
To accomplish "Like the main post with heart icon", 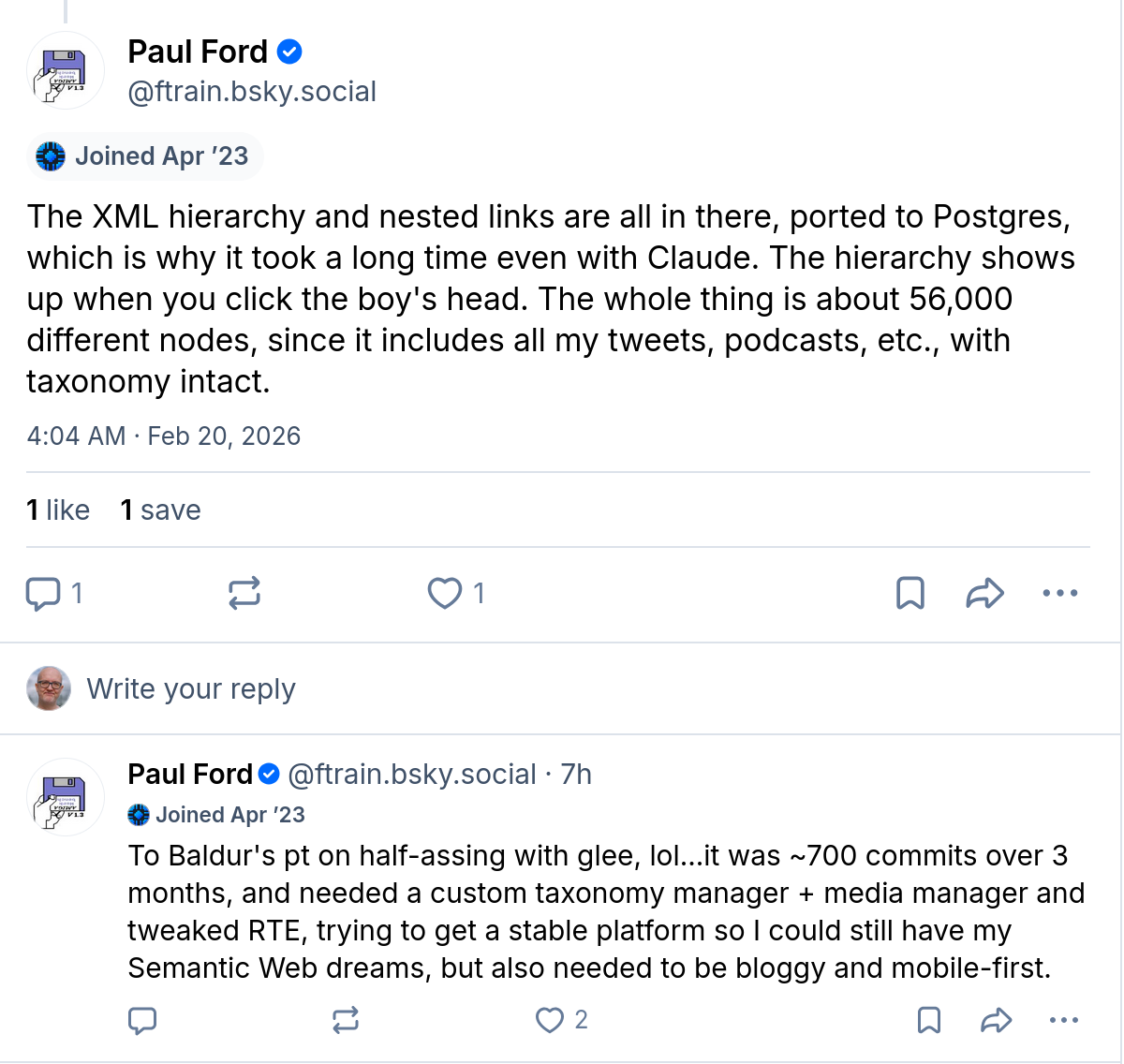I will [x=445, y=594].
